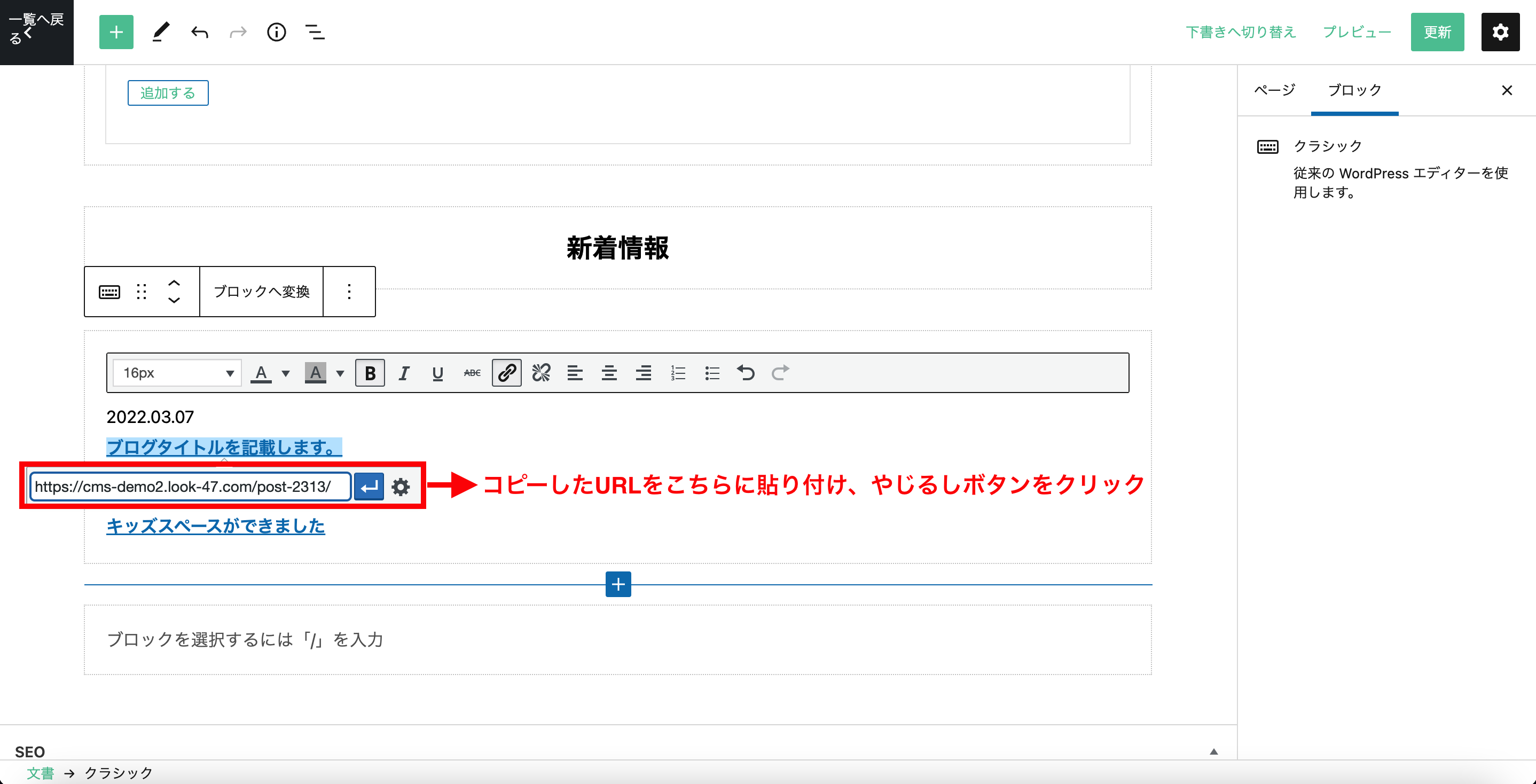
Task: Toggle italic formatting button
Action: click(x=404, y=373)
